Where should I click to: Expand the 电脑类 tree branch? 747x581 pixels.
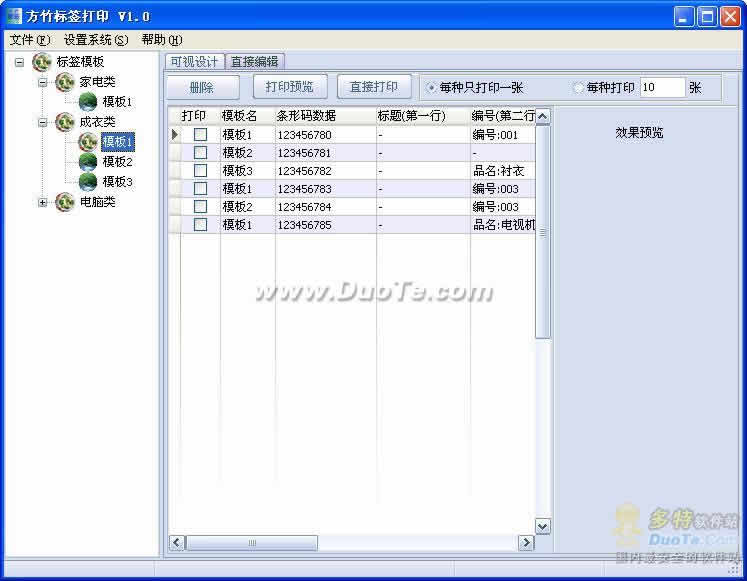42,202
